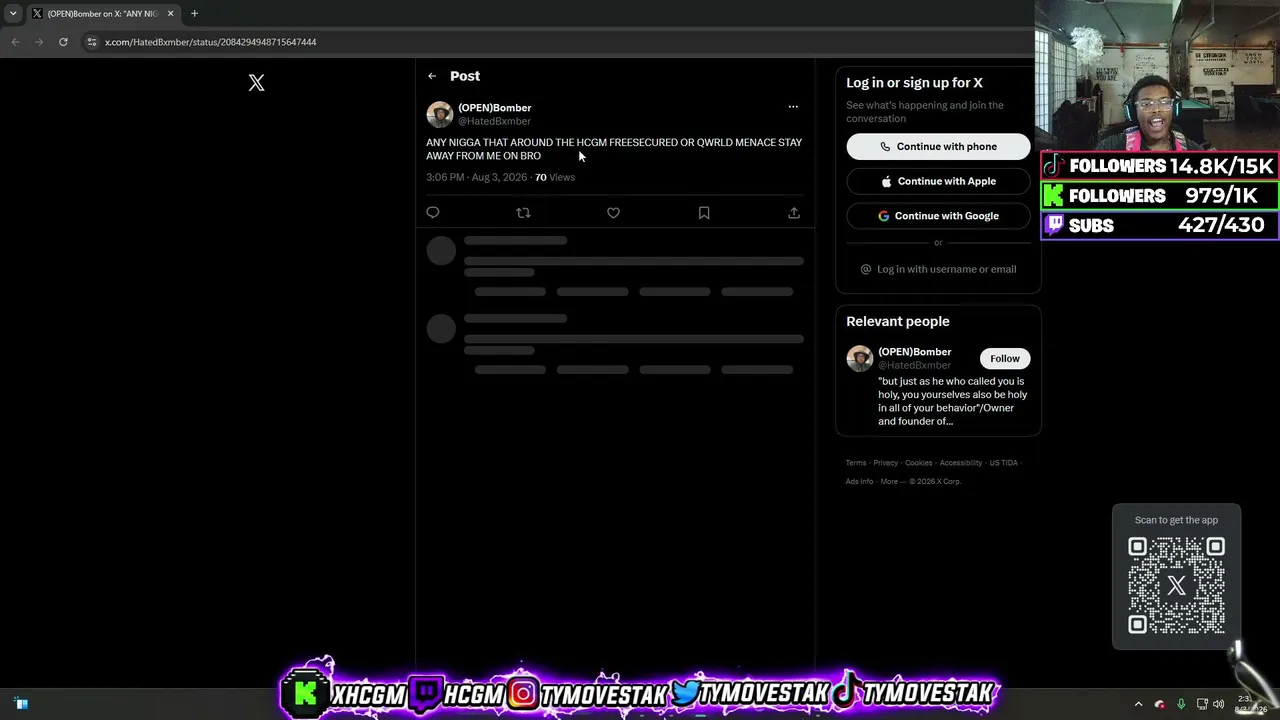1280x720 pixels.
Task: Click Continue with Apple
Action: coord(938,181)
